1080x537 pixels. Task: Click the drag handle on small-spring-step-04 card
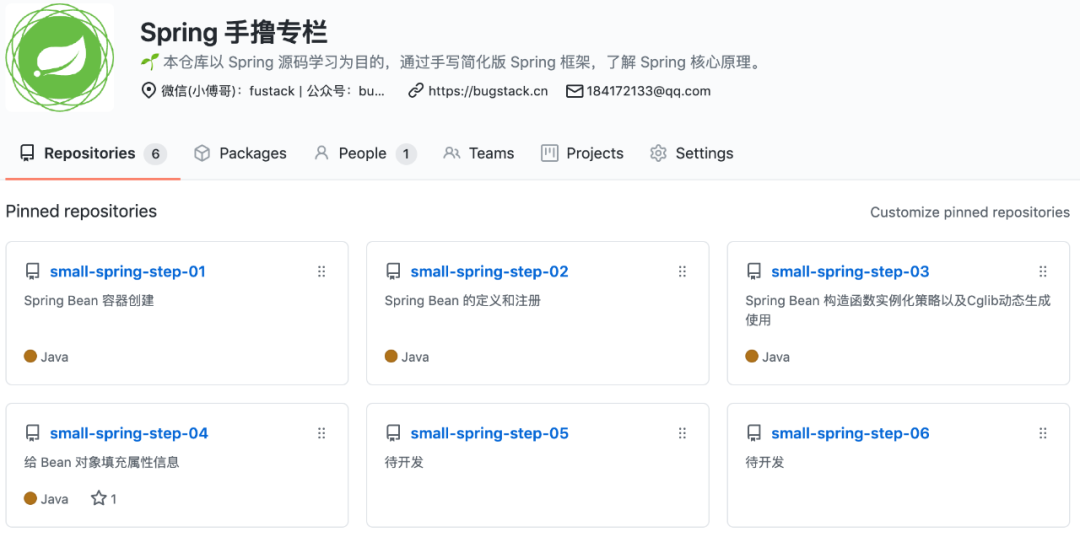(x=322, y=434)
